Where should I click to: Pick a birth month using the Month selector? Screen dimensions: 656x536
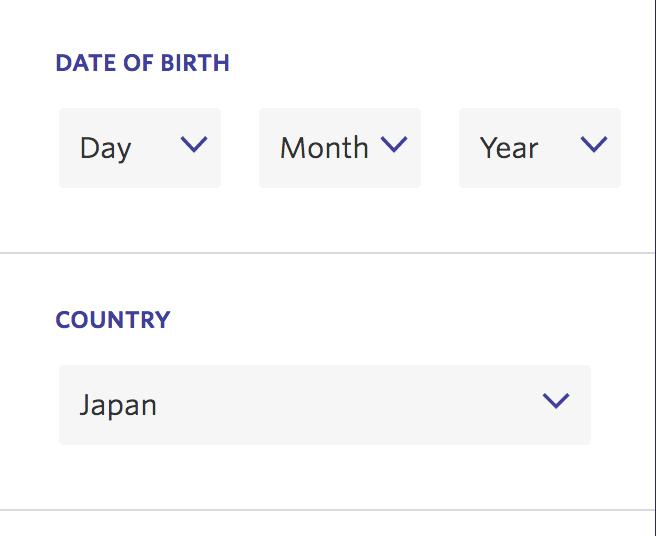(x=340, y=148)
